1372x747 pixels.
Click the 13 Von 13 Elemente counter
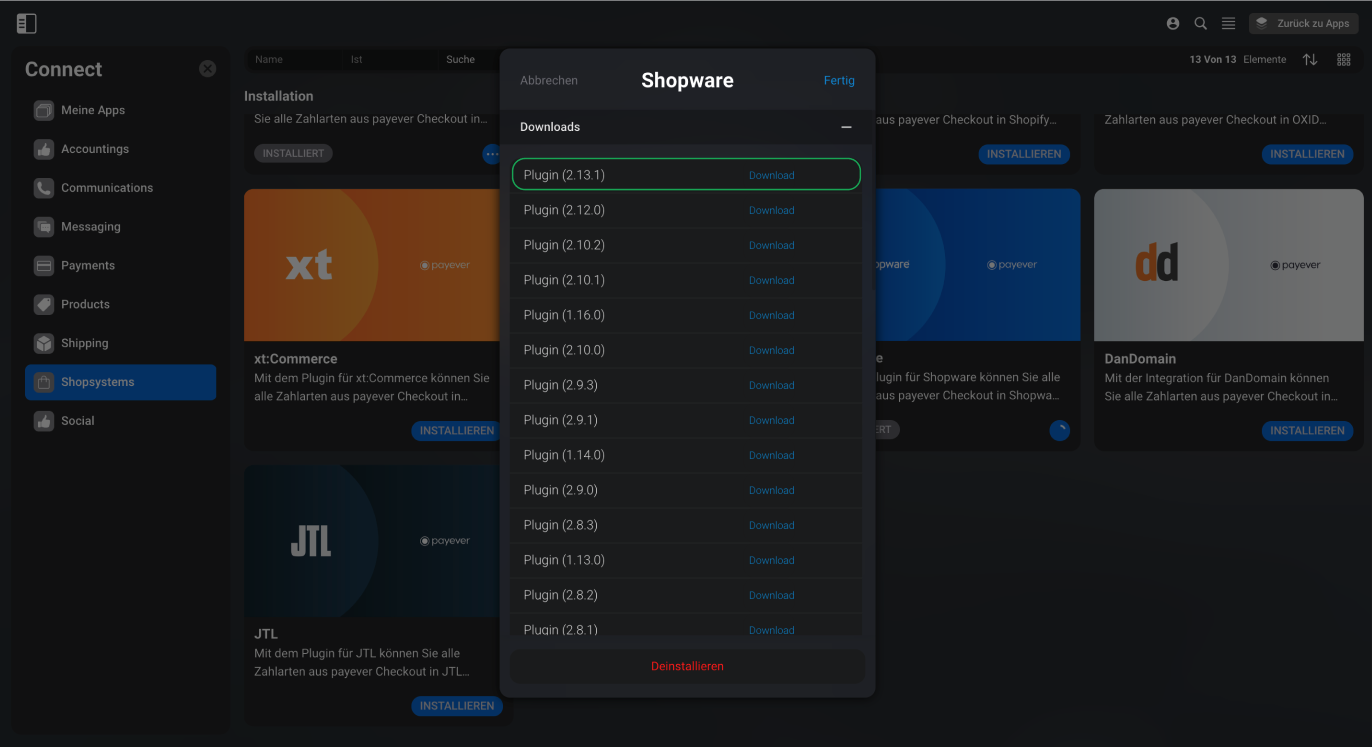coord(1238,60)
